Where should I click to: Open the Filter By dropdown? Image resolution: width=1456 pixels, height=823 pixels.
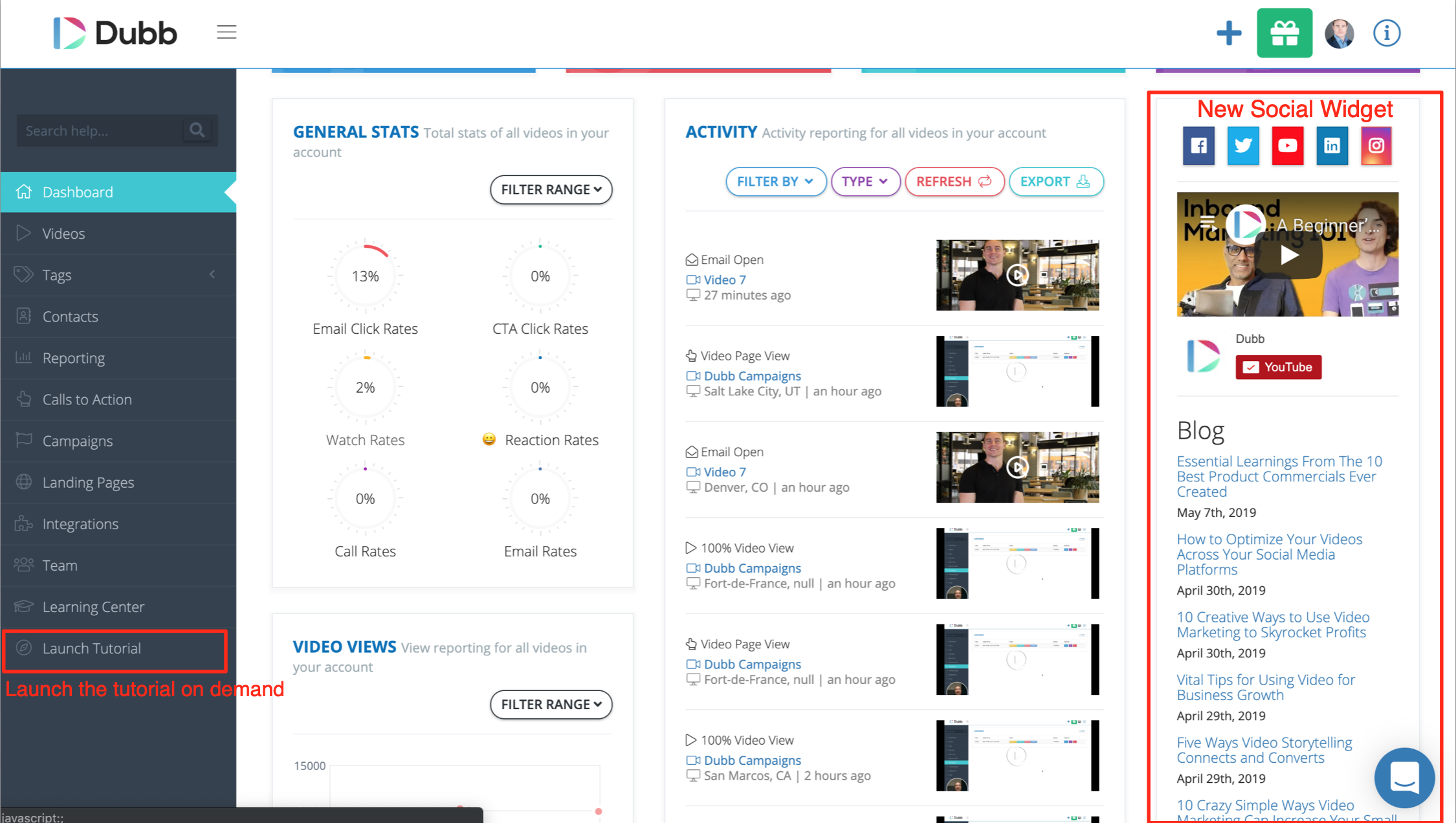[x=775, y=181]
